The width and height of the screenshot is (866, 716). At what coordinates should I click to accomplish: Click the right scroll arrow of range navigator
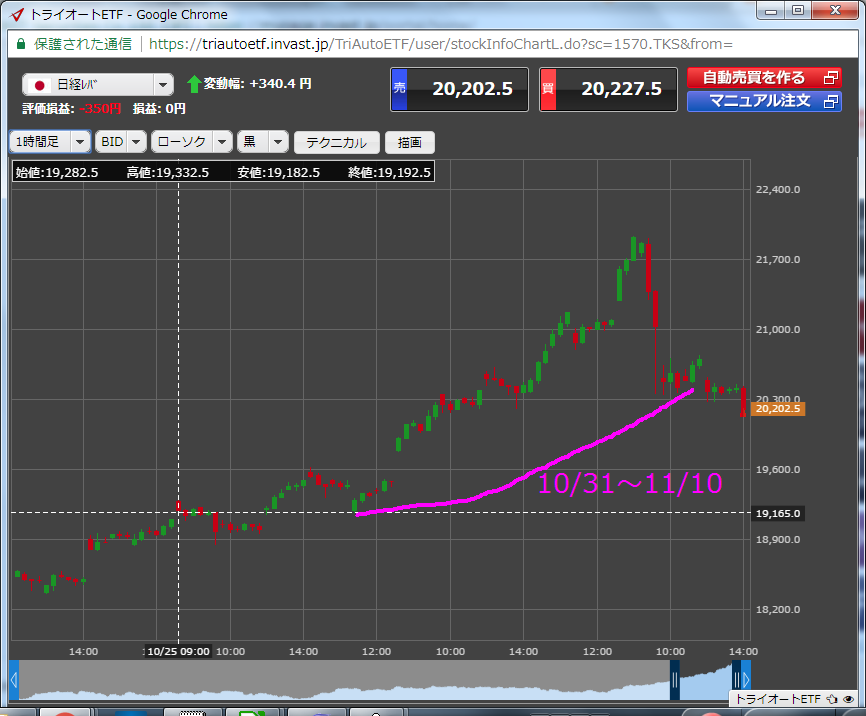pyautogui.click(x=746, y=680)
